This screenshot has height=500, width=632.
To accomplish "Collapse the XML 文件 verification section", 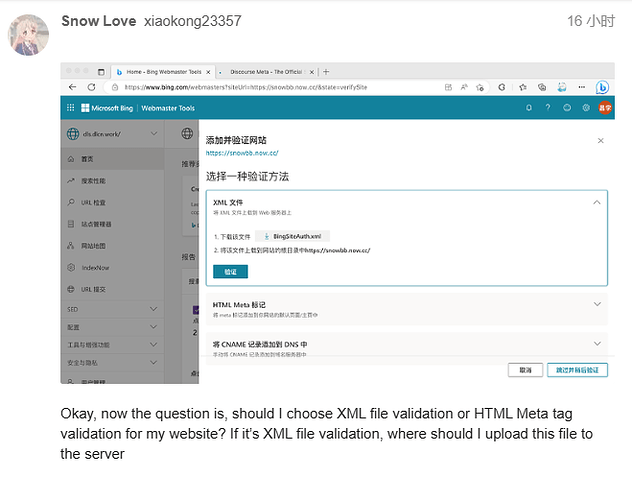I will tap(597, 201).
